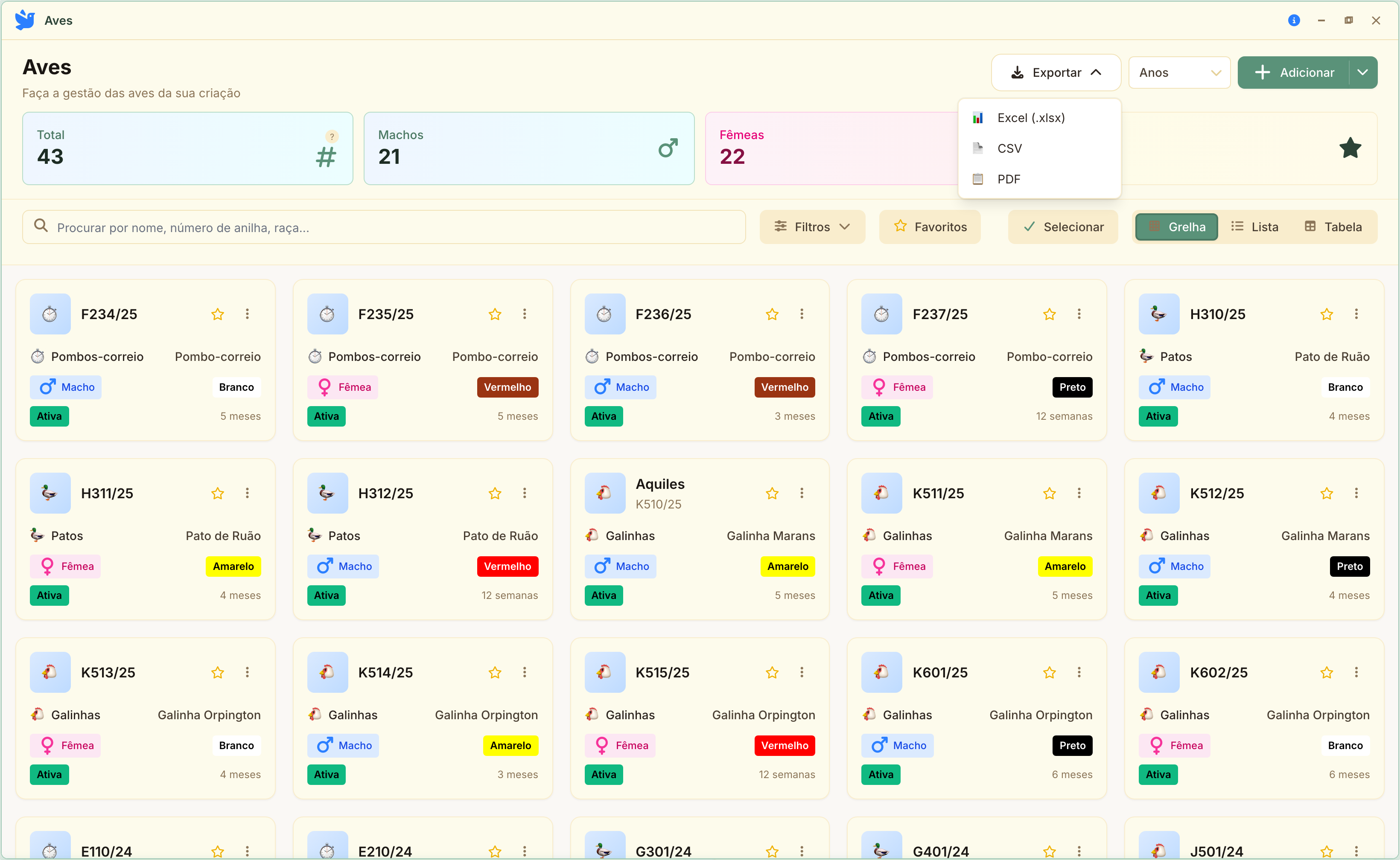
Task: Choose PDF export option
Action: [x=1039, y=179]
